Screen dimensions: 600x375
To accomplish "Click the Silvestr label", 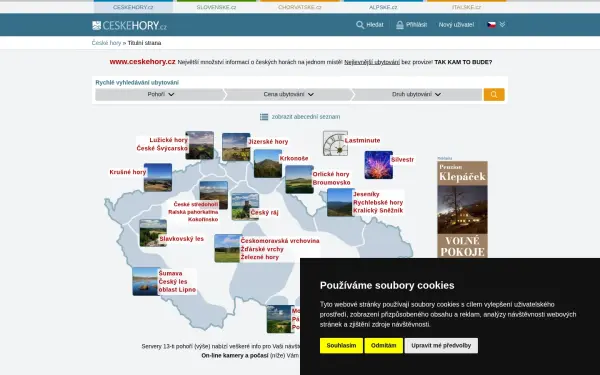I will coord(402,160).
